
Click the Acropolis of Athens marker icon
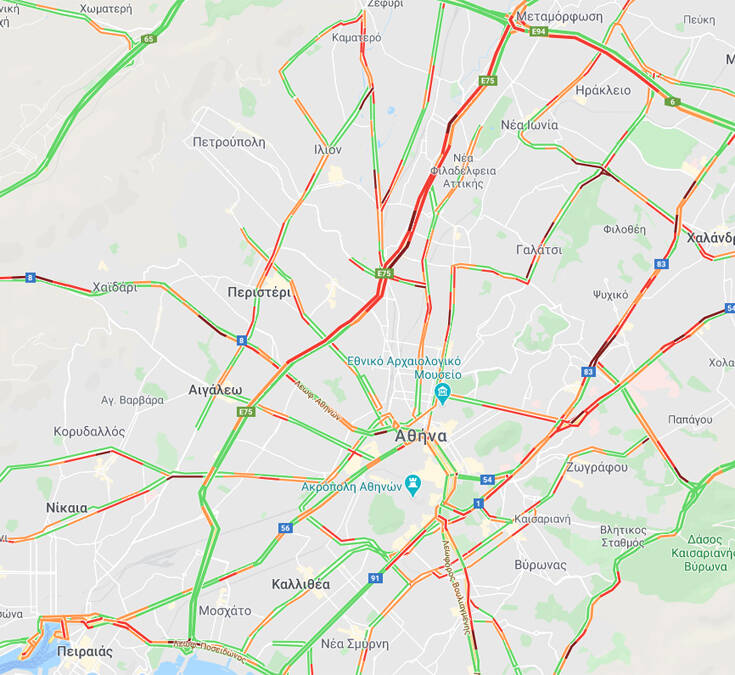pyautogui.click(x=413, y=486)
